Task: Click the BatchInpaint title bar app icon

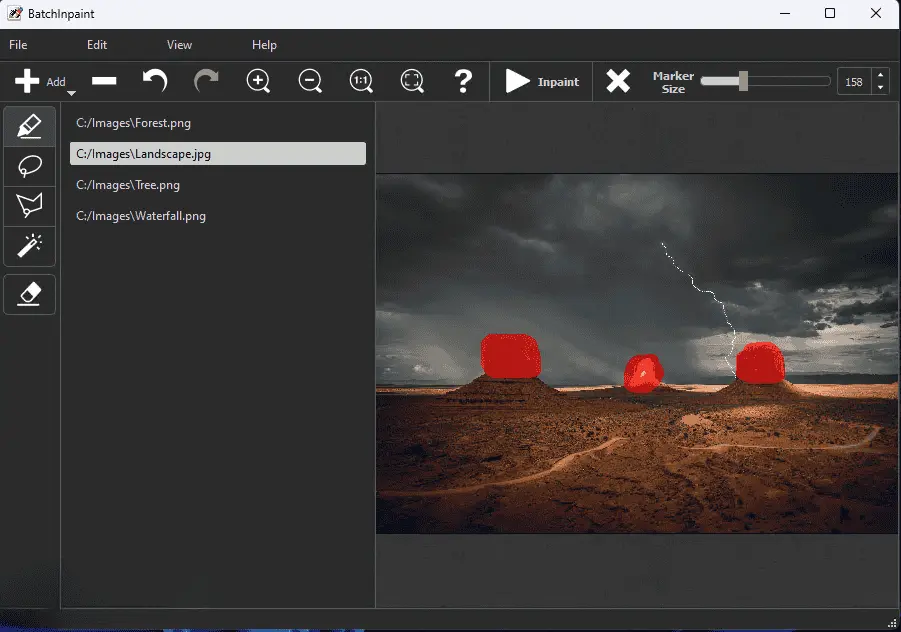Action: click(x=14, y=13)
